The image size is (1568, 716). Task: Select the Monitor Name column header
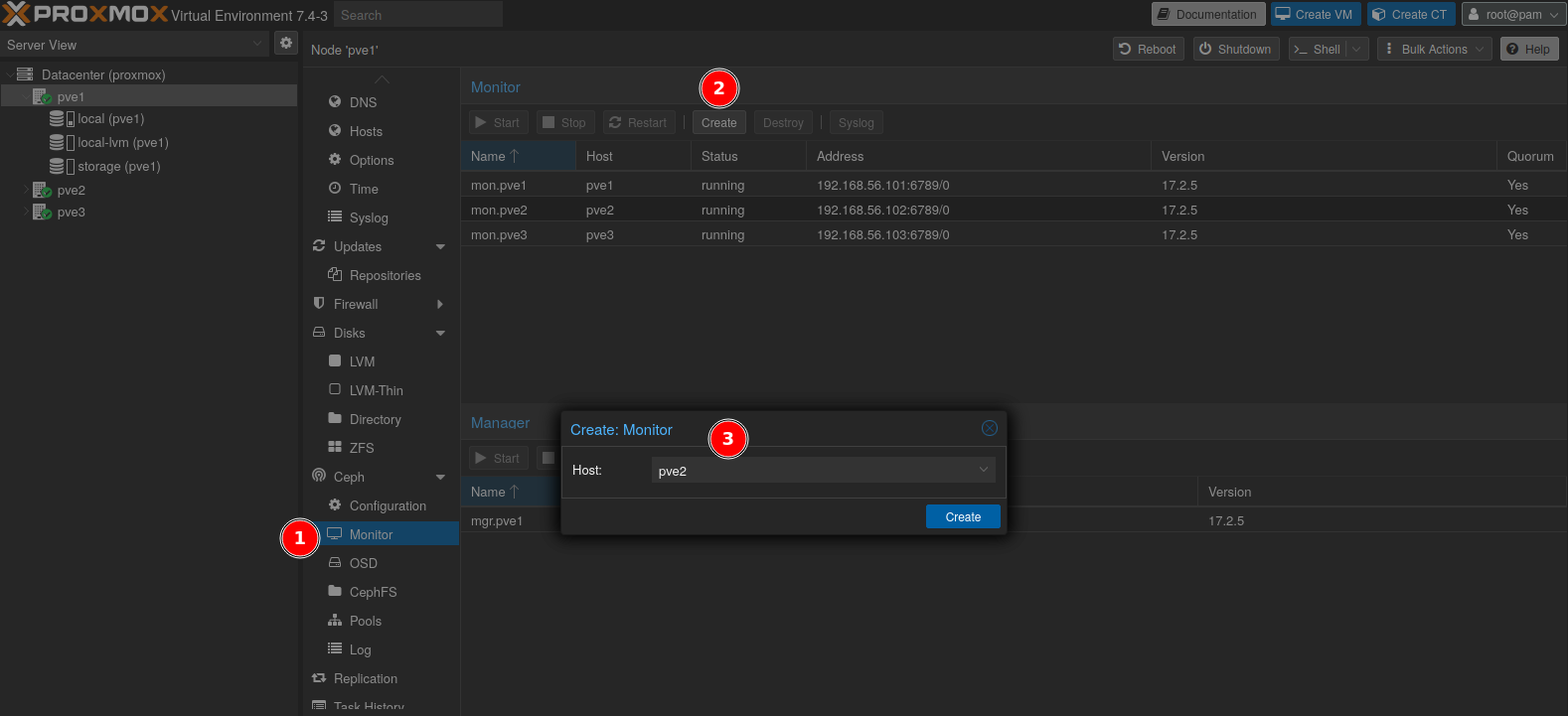coord(518,156)
